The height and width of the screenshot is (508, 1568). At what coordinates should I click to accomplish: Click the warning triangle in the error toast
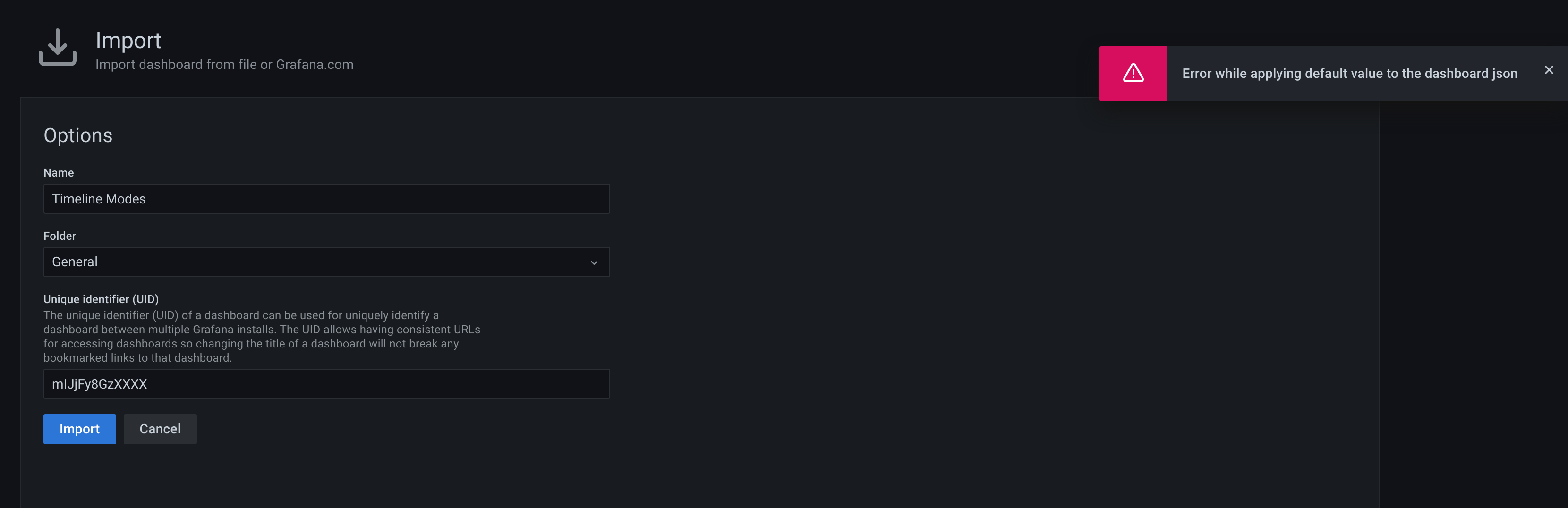pyautogui.click(x=1133, y=73)
